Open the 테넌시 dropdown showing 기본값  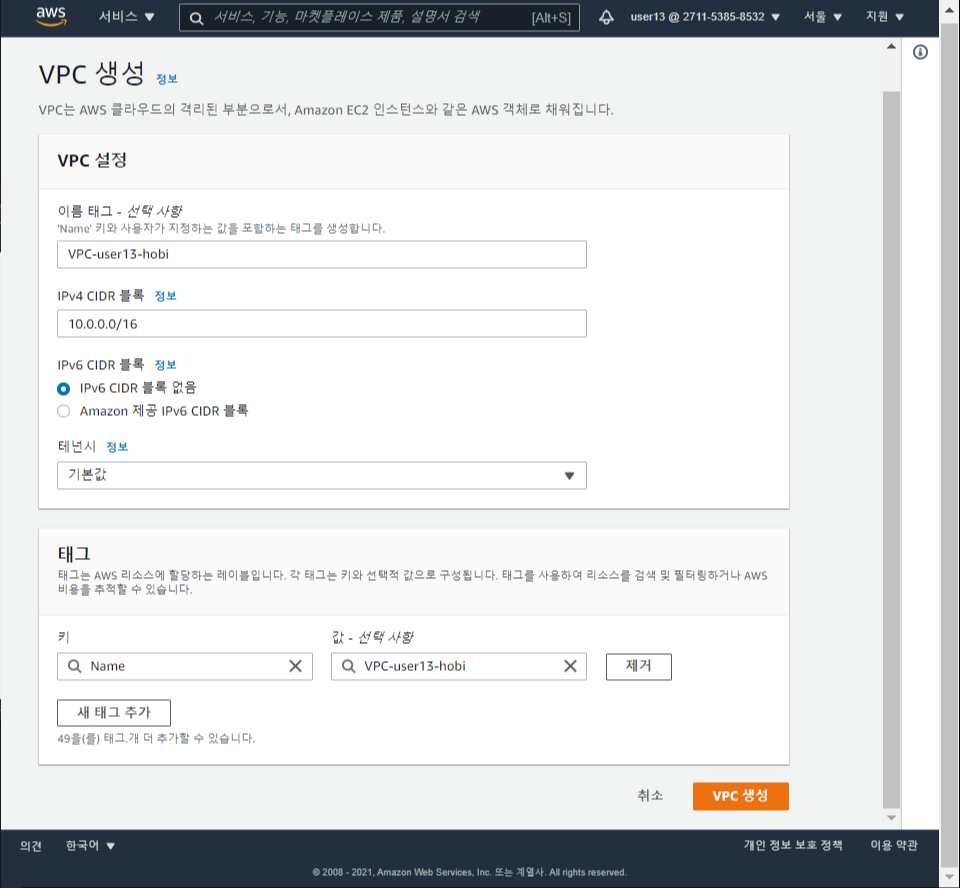321,475
